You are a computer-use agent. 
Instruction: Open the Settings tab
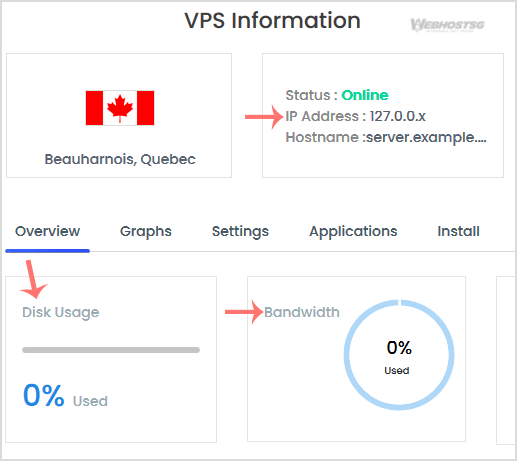point(240,232)
